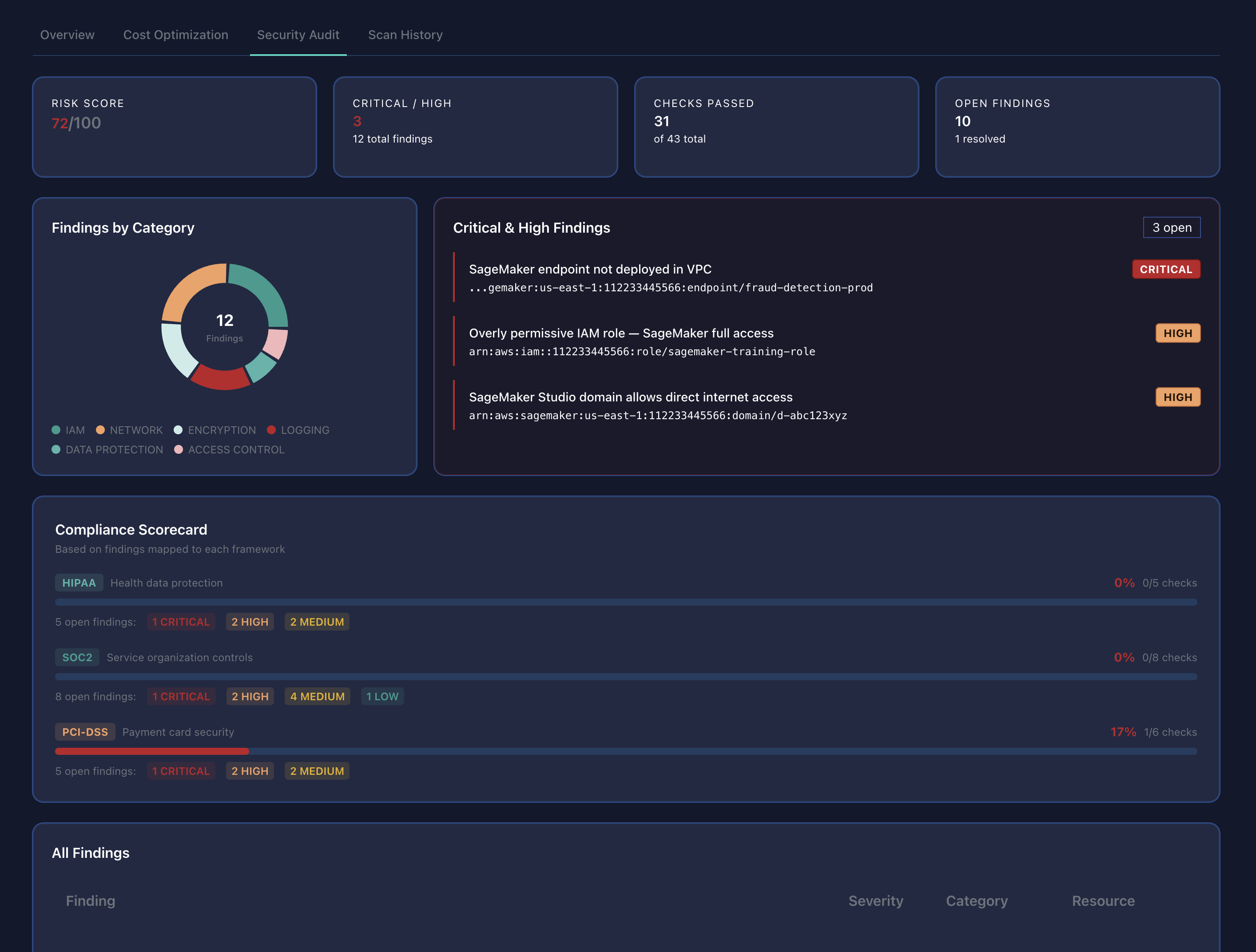Click the HIGH badge on the IAM role finding
The height and width of the screenshot is (952, 1256).
tap(1178, 333)
